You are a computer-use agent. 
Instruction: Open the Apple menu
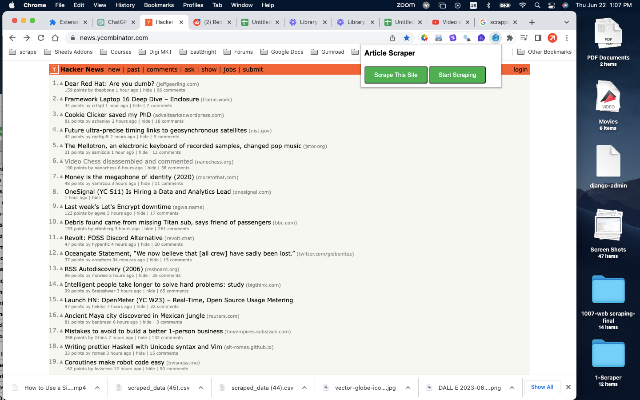click(11, 5)
